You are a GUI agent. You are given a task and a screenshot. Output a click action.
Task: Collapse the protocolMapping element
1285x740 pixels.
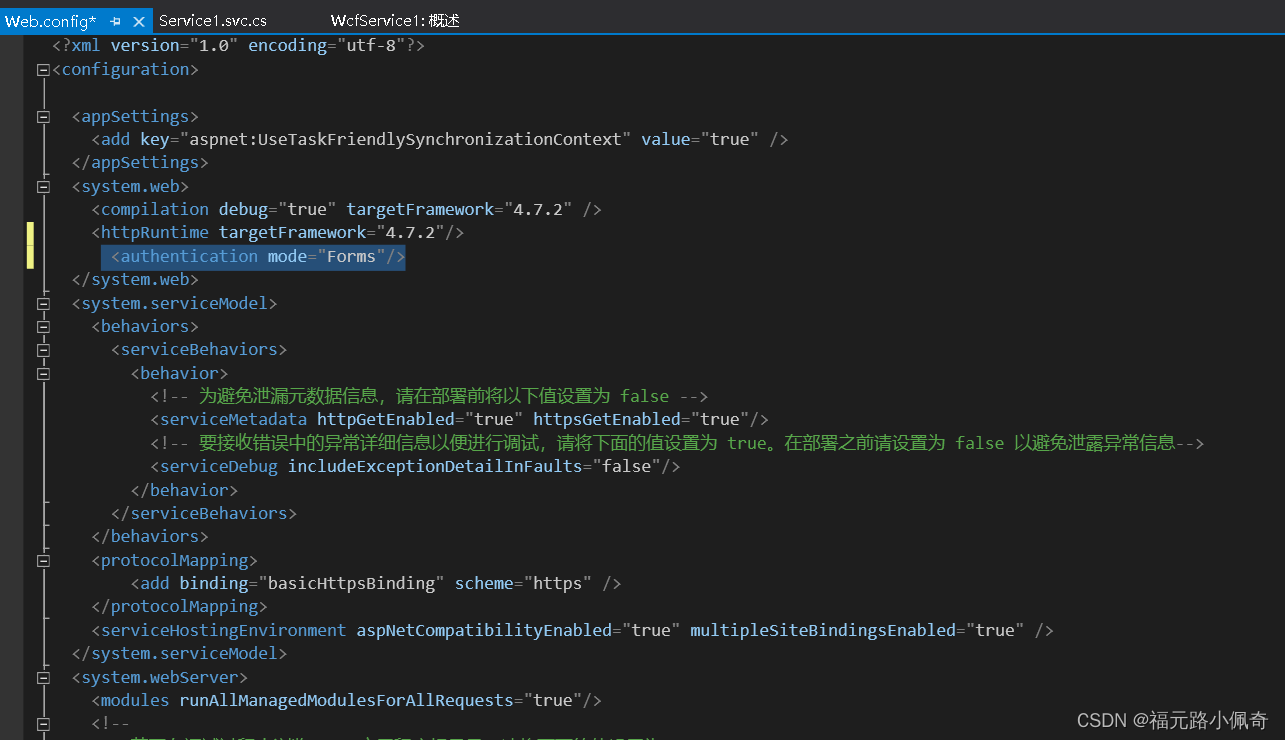(x=42, y=560)
